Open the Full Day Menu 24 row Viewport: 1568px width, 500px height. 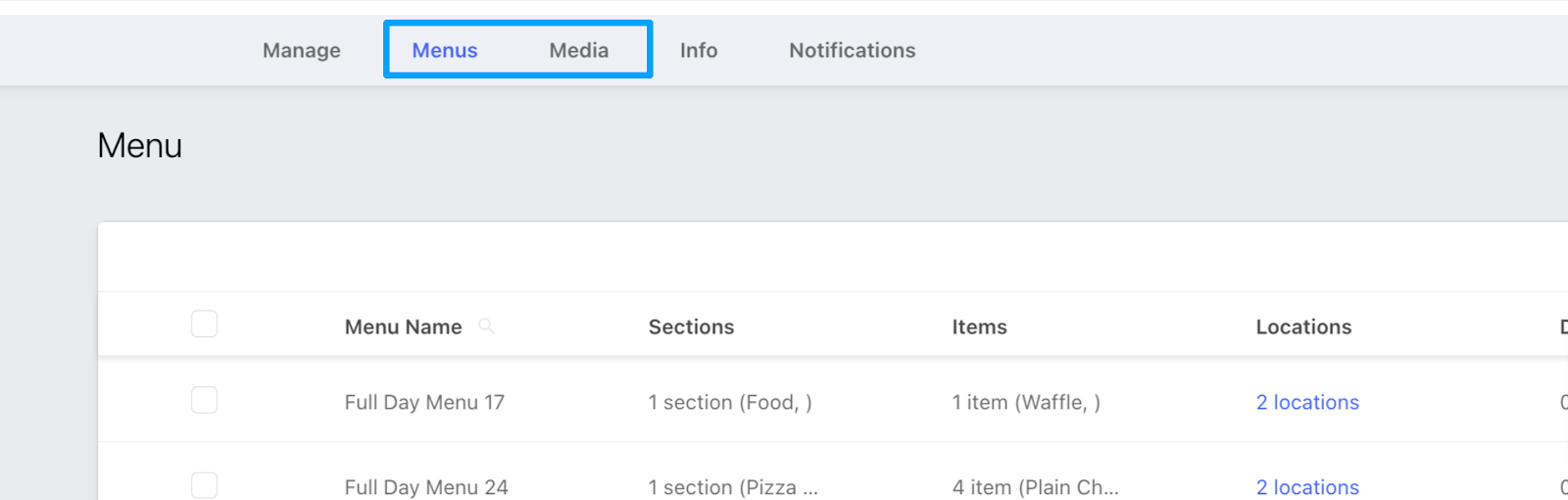[426, 487]
